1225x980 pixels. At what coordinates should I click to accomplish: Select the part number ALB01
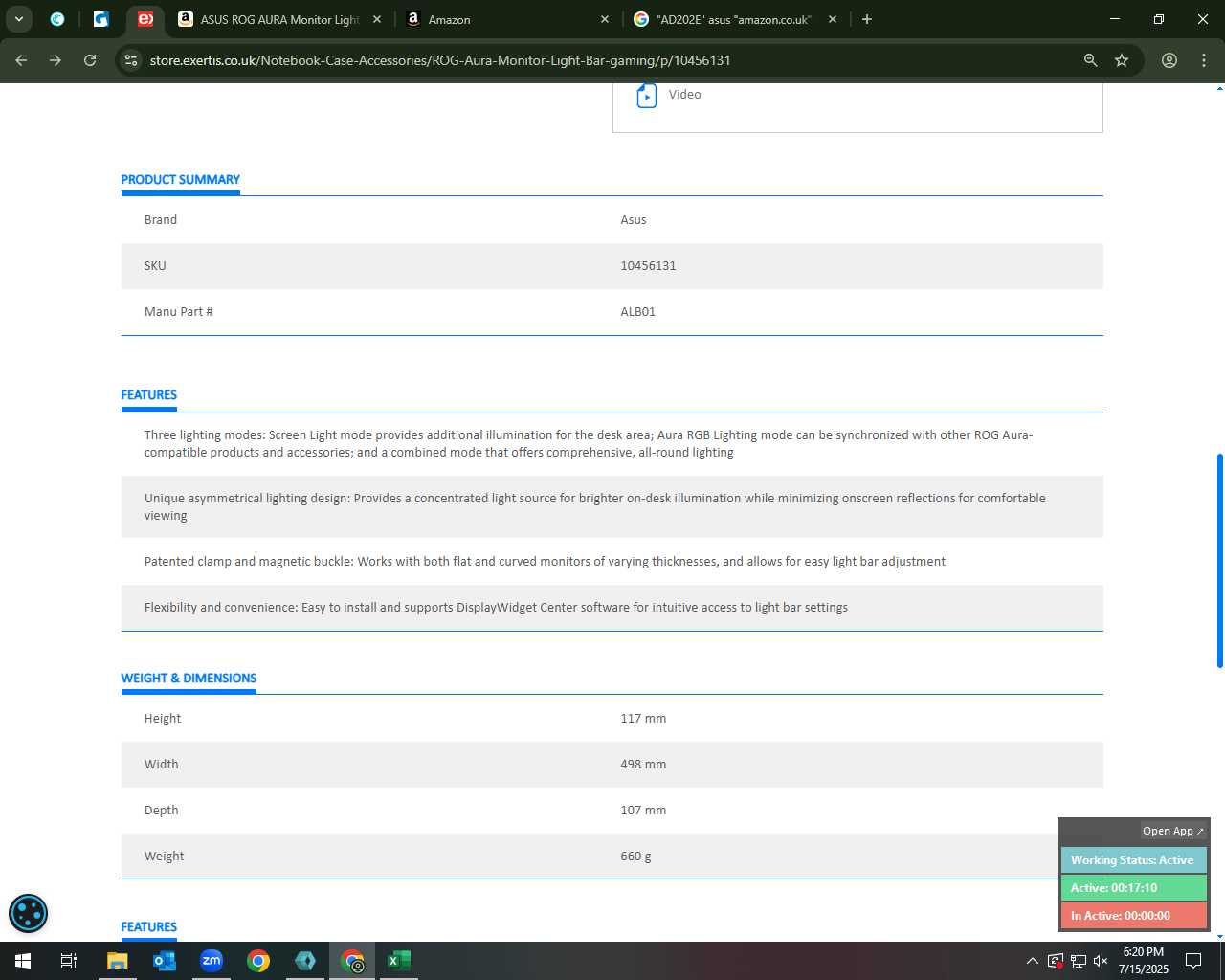tap(637, 311)
